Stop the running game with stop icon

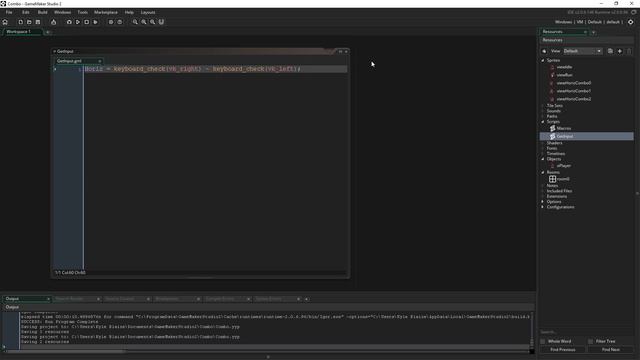[87, 22]
